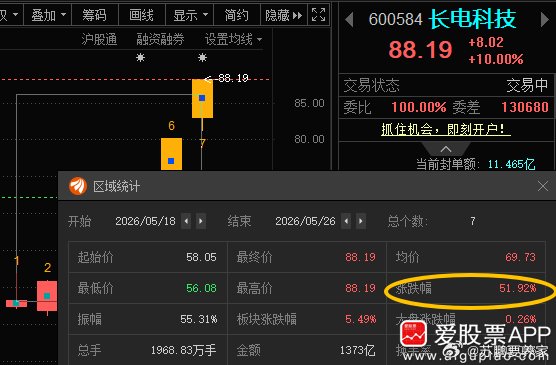Click the 沪股通 label
Screen dimensions: 556x365
(99, 39)
